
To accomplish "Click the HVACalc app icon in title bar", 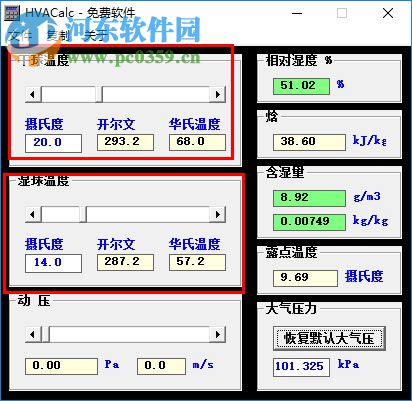I will tap(12, 13).
